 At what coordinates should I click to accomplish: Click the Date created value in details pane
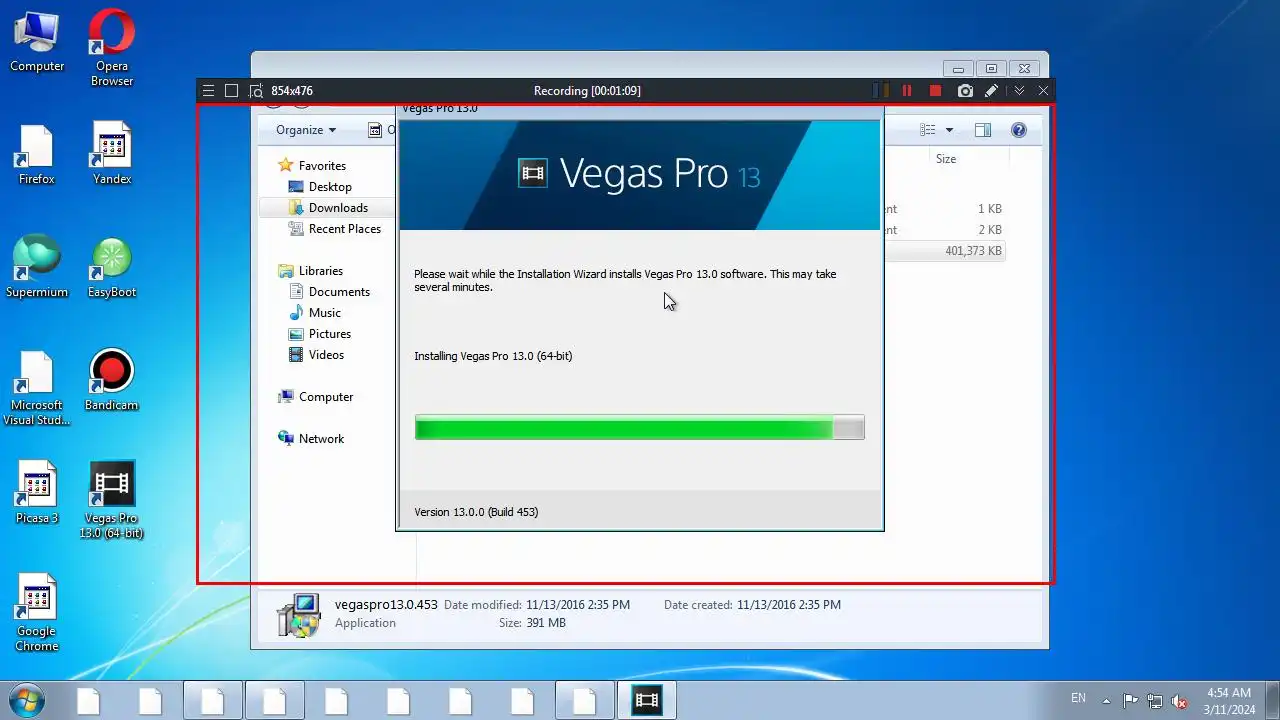tap(789, 605)
